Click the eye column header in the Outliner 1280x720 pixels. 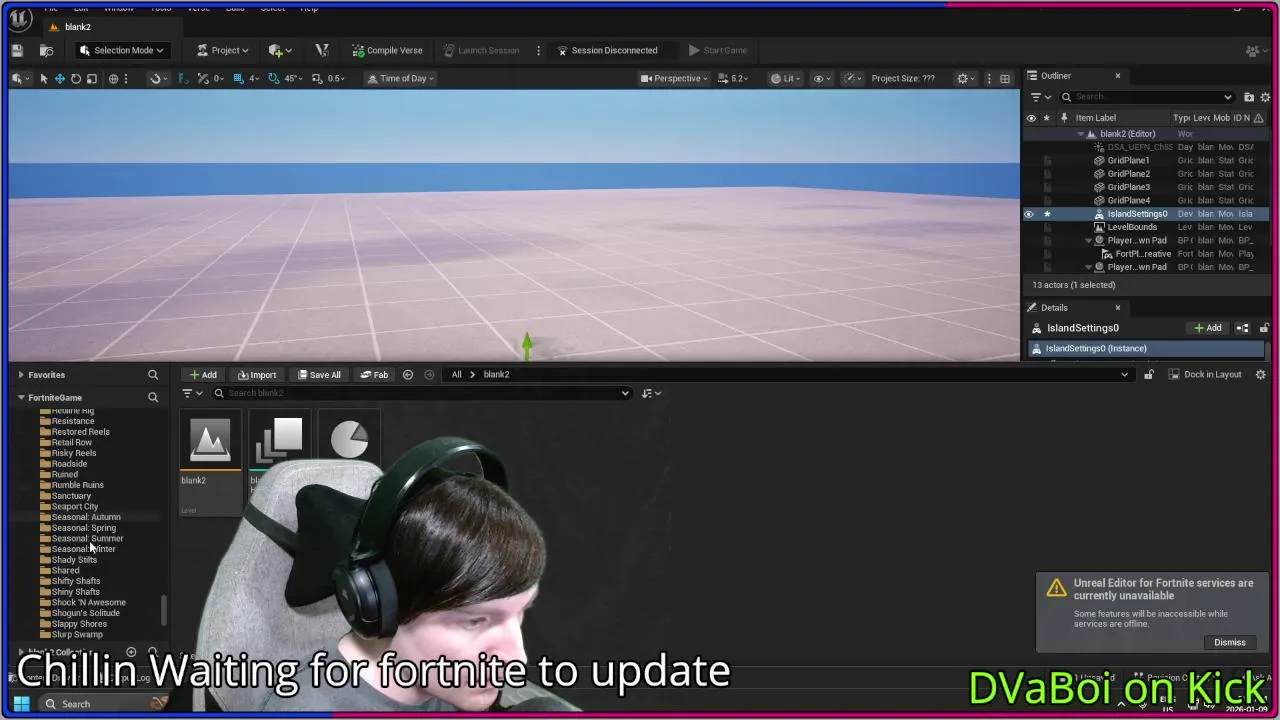[x=1031, y=118]
